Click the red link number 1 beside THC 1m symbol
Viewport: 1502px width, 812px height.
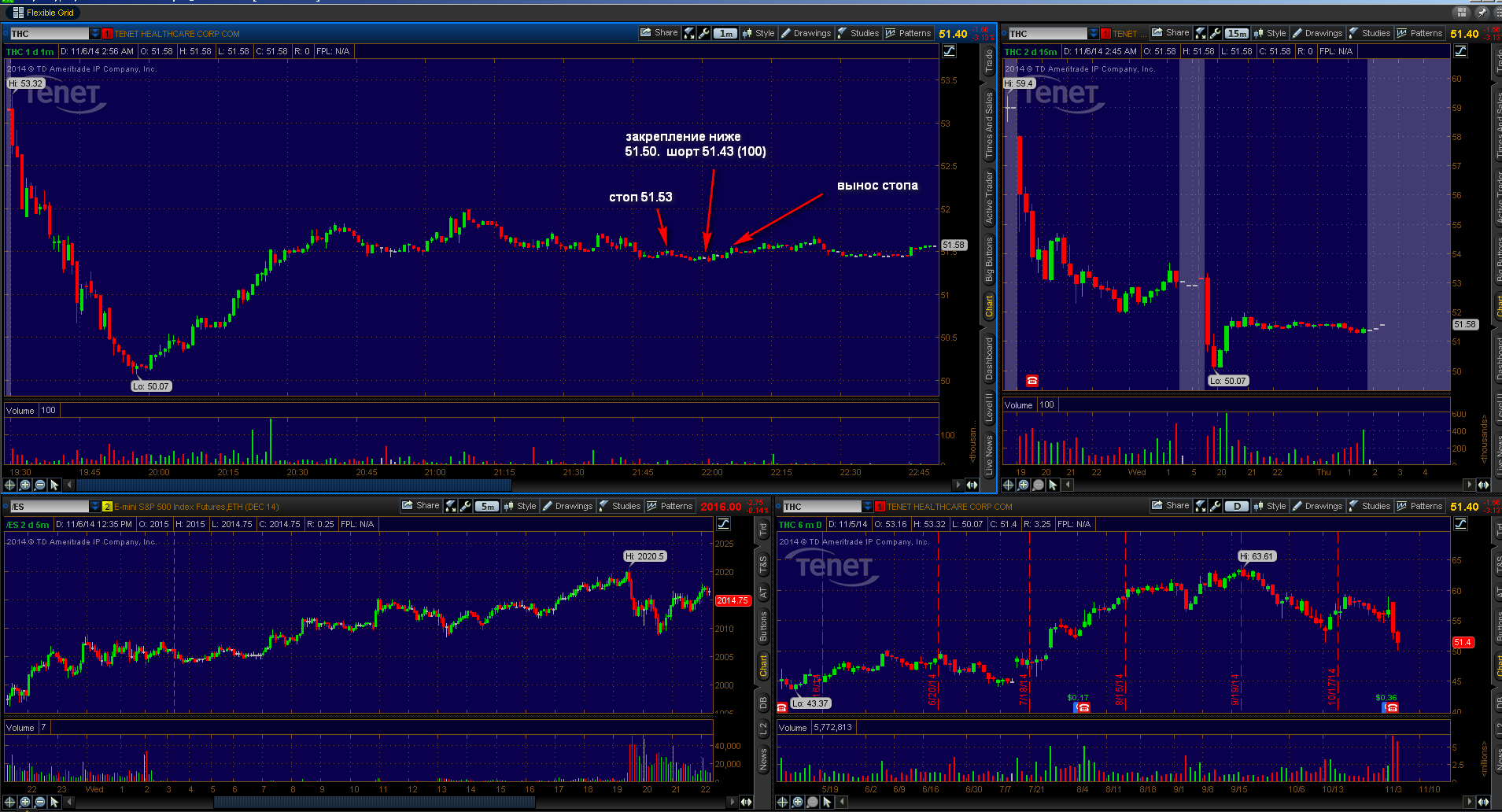pyautogui.click(x=108, y=34)
